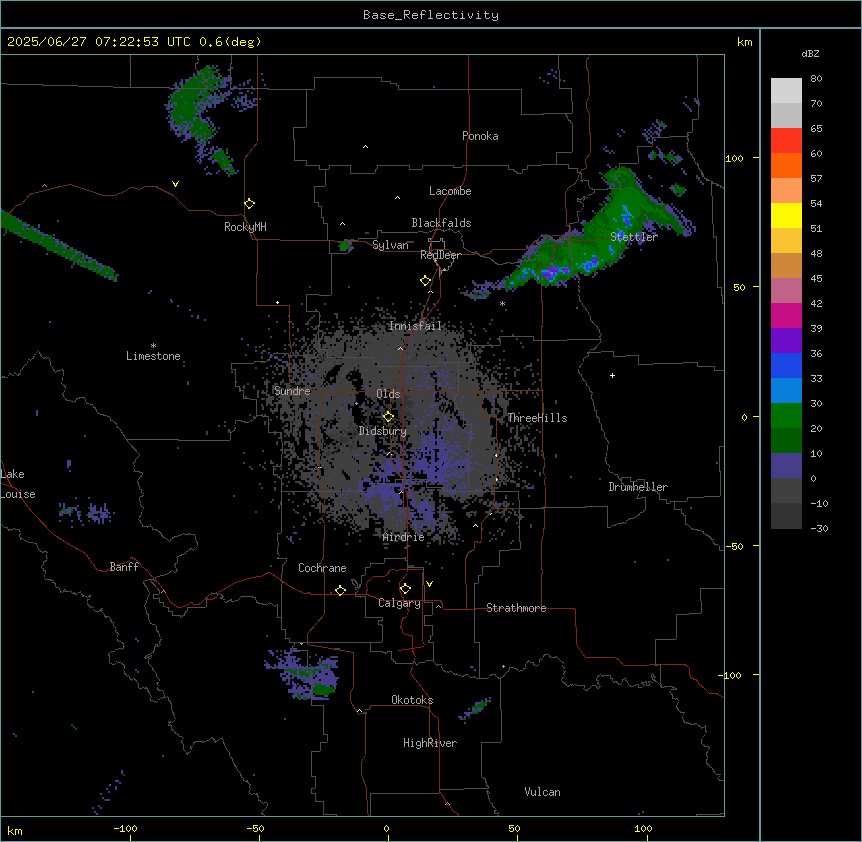Click the -30 value at legend bottom
This screenshot has width=862, height=842.
click(819, 529)
